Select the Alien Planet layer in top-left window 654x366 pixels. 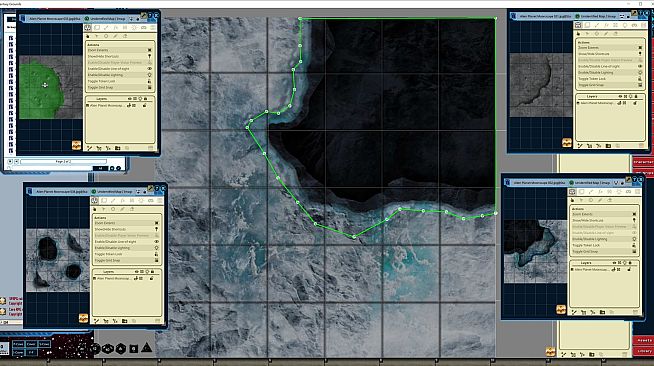[107, 105]
